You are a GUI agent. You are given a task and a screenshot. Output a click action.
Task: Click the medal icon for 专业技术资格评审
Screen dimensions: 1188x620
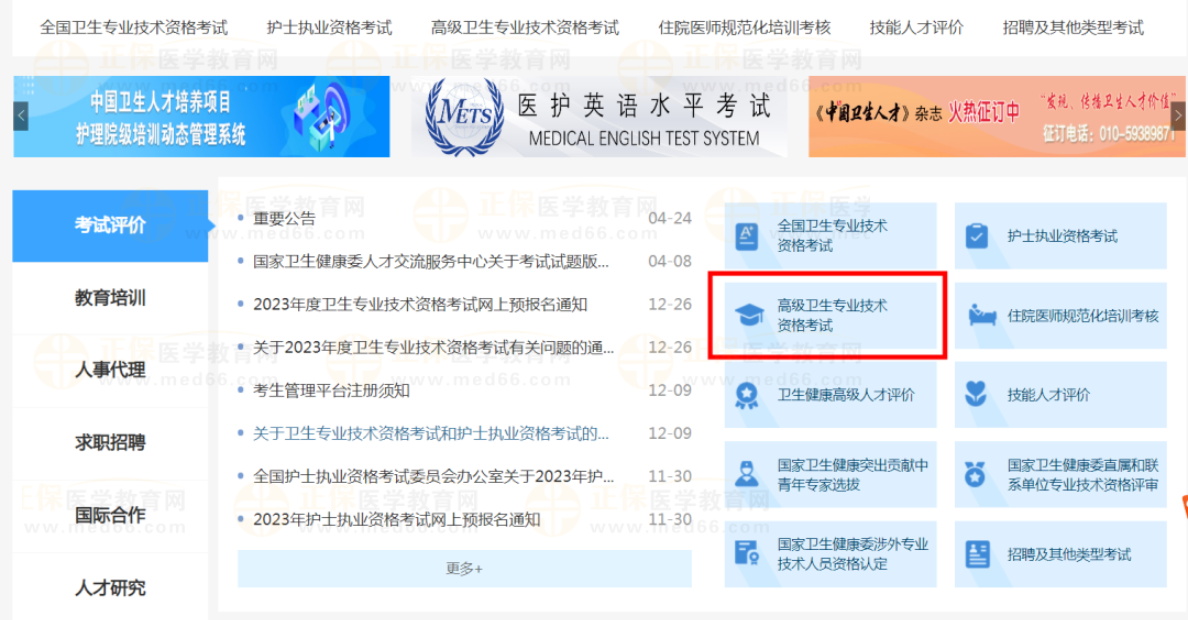pos(975,474)
